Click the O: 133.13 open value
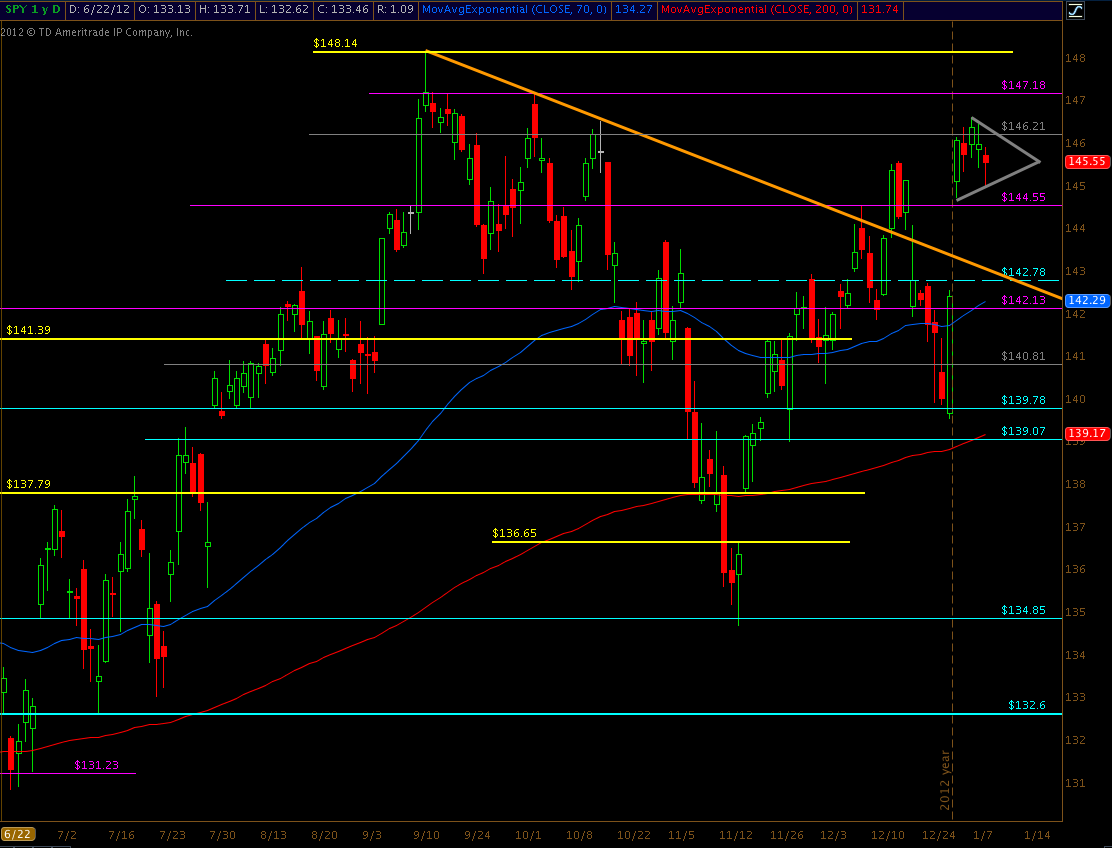The image size is (1112, 848). pyautogui.click(x=166, y=9)
